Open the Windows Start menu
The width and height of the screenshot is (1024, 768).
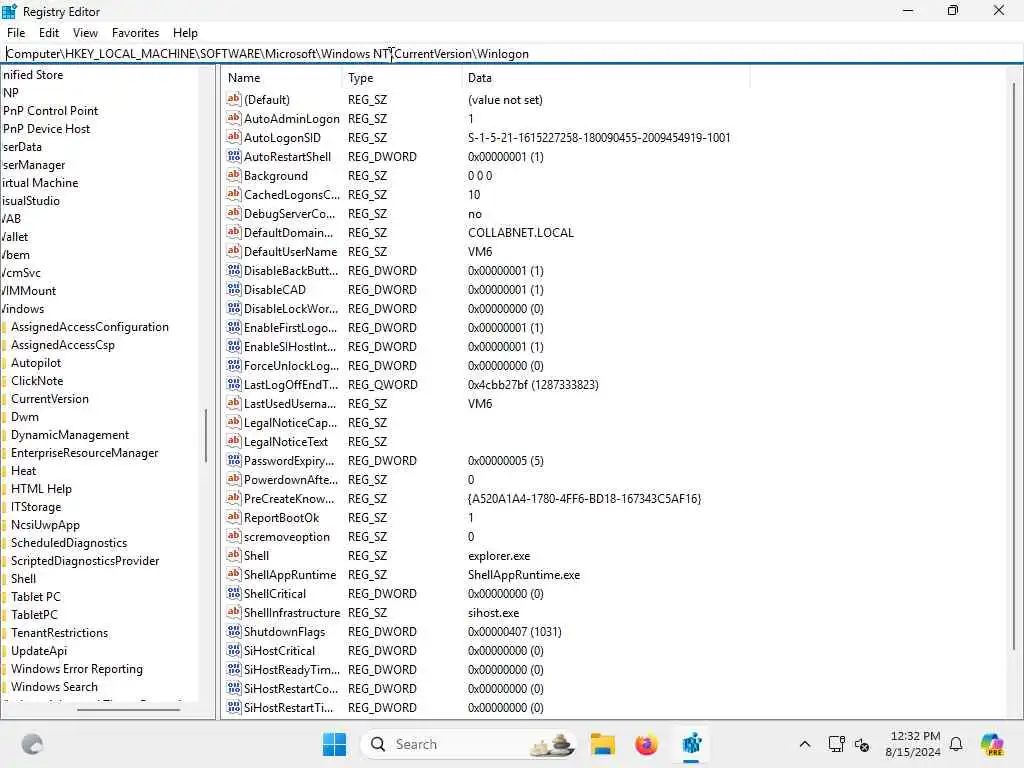334,744
